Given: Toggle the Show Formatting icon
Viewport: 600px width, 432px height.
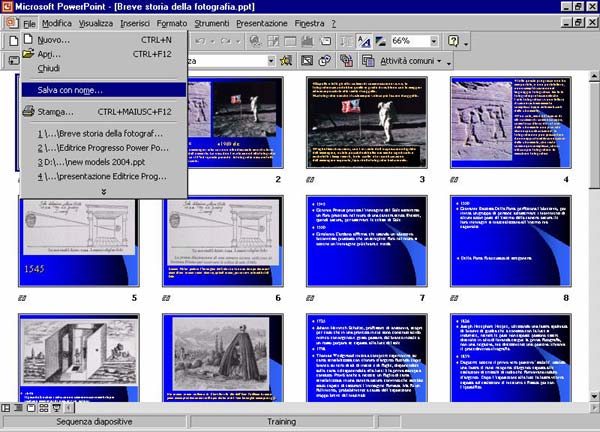Looking at the screenshot, I should click(x=364, y=41).
